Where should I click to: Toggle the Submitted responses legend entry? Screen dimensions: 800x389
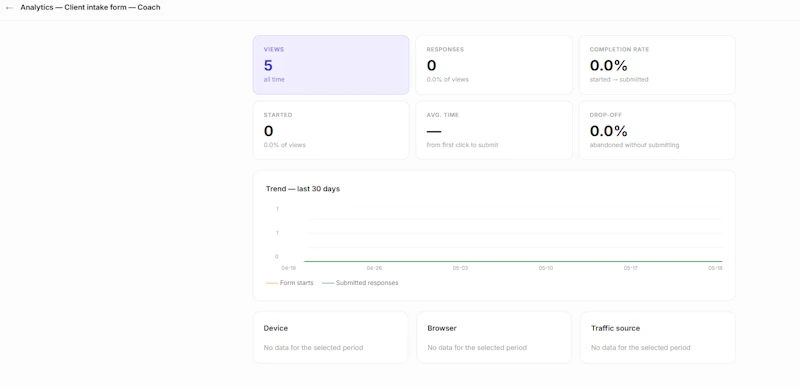point(360,283)
